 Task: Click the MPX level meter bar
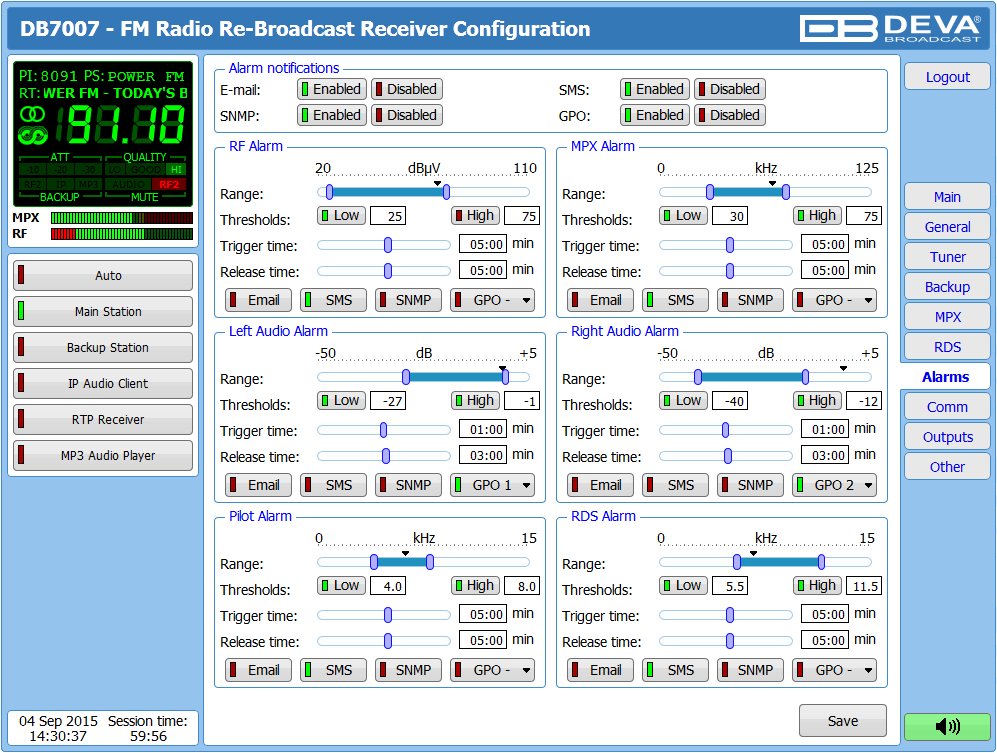click(x=121, y=217)
